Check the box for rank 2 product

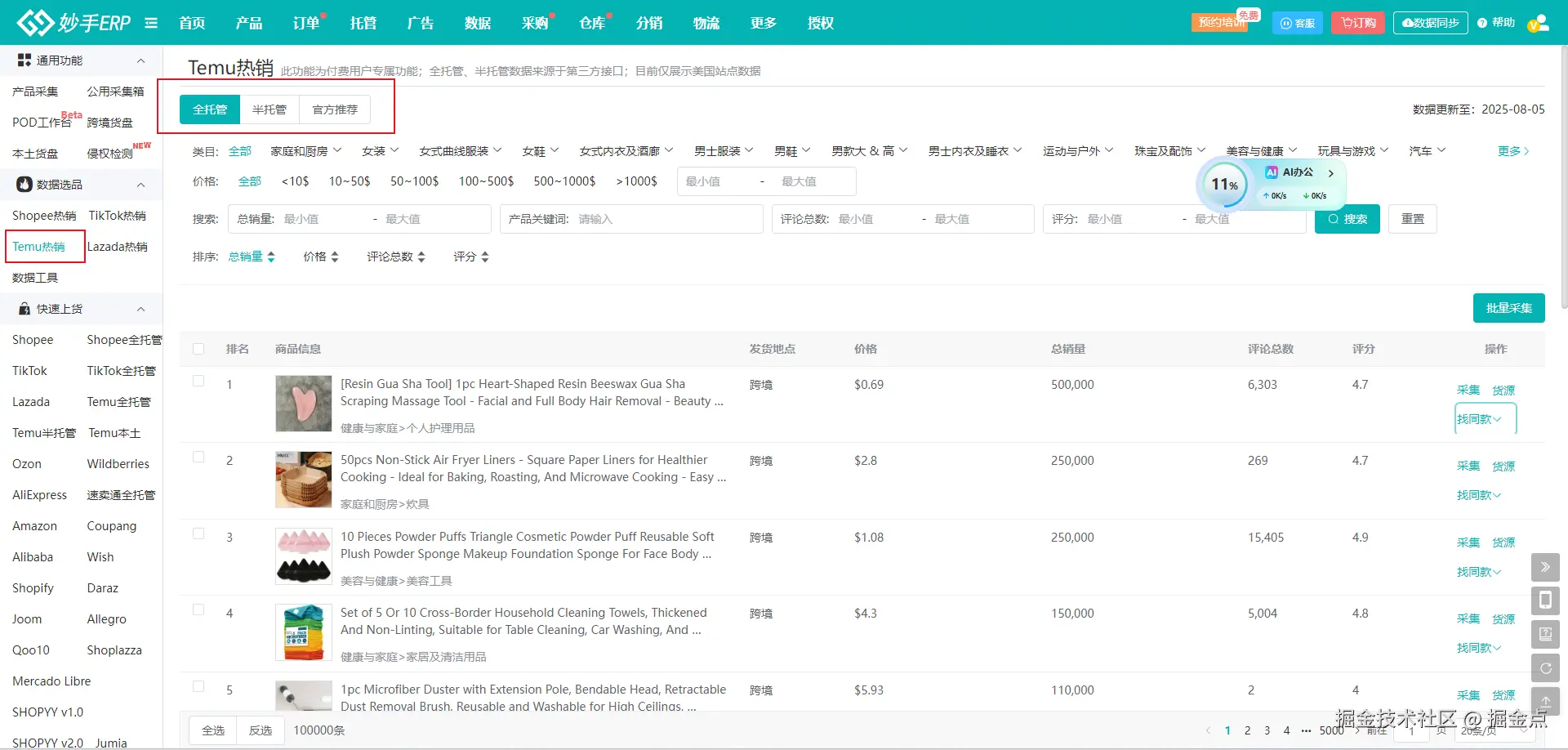(x=198, y=457)
